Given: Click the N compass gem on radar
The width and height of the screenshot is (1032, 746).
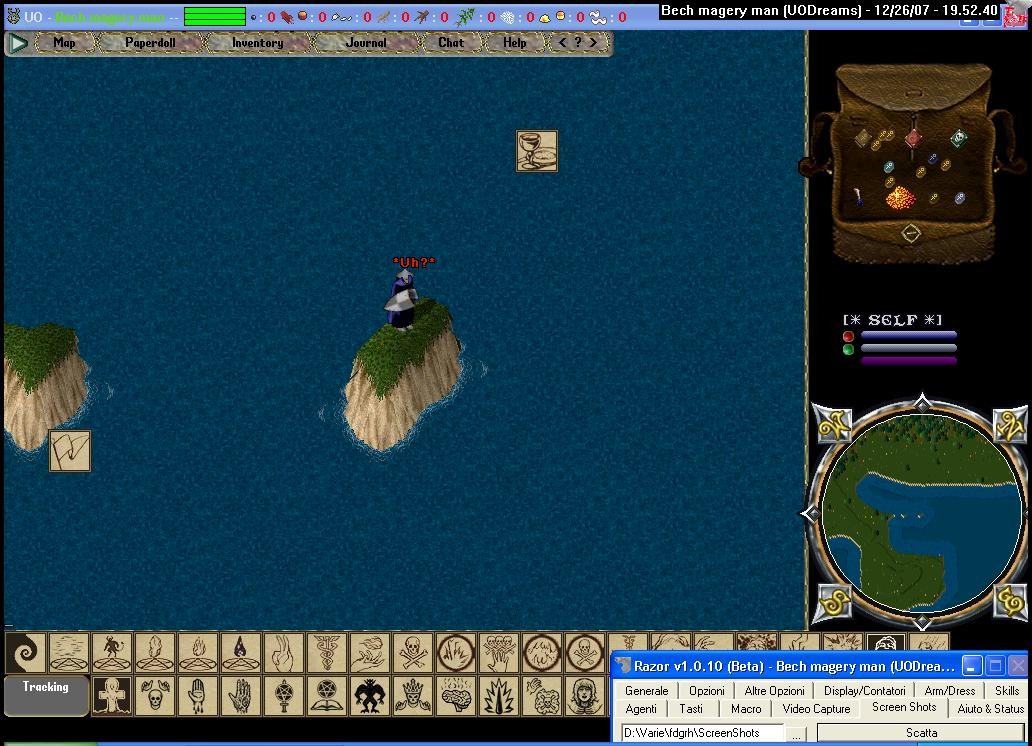Looking at the screenshot, I should point(1010,425).
